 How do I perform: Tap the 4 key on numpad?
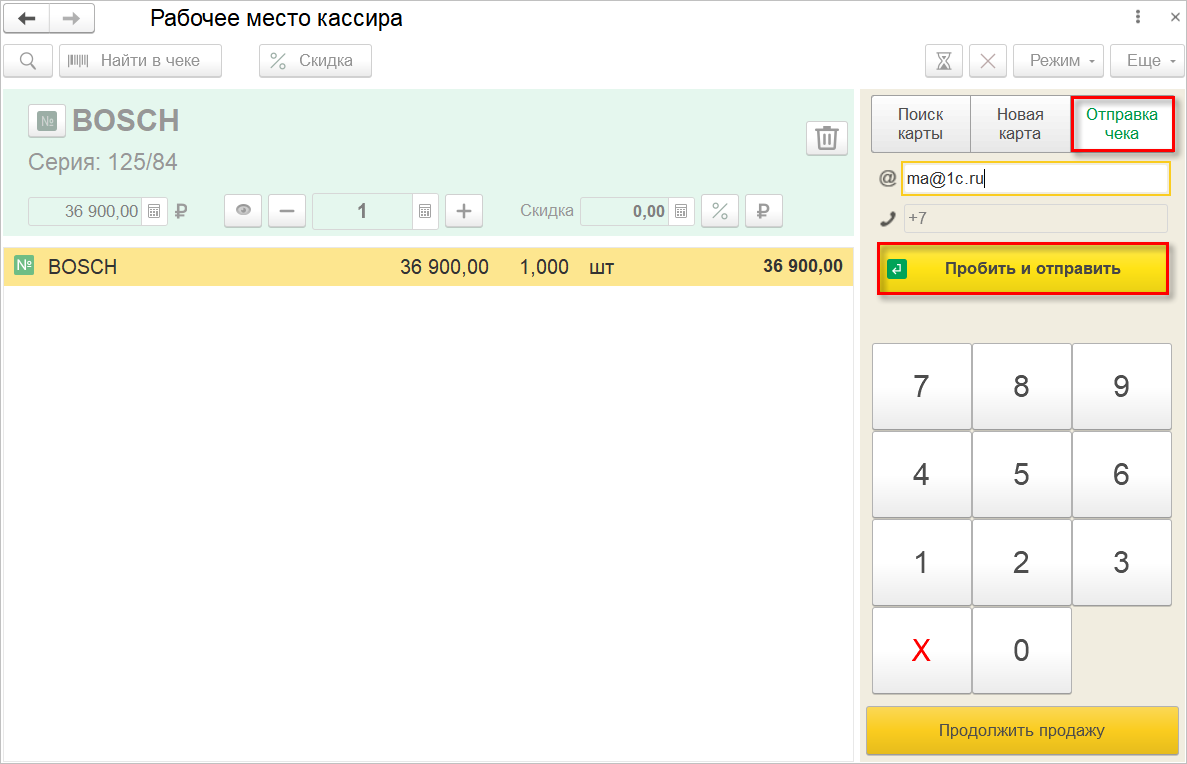(921, 474)
